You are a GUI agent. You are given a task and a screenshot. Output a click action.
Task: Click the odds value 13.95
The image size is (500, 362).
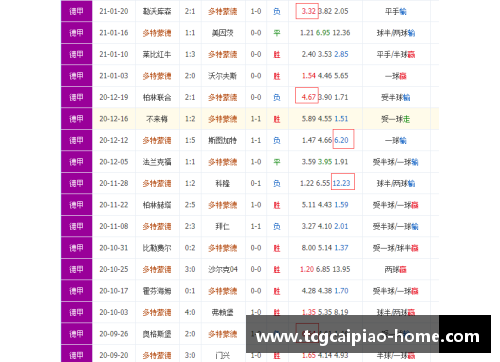pyautogui.click(x=341, y=269)
